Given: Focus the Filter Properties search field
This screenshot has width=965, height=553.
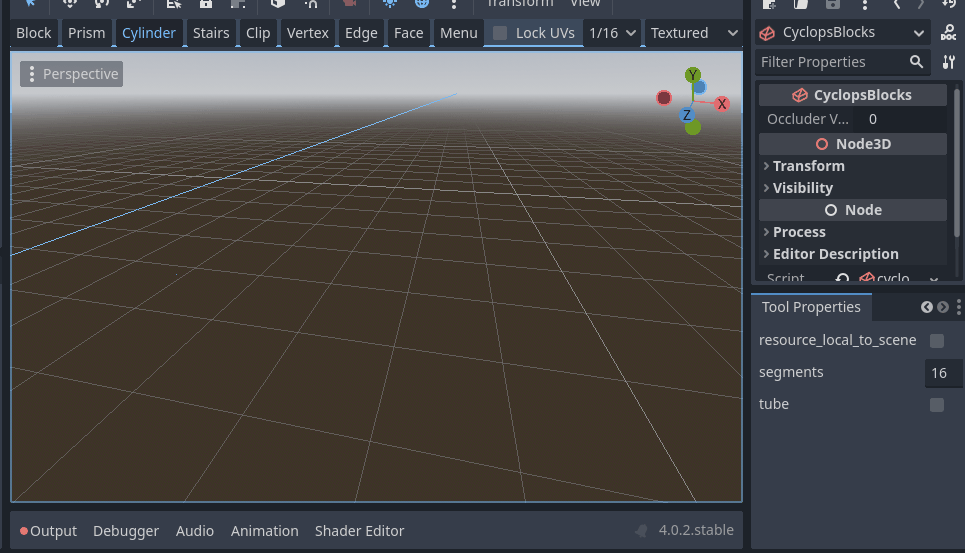Looking at the screenshot, I should tap(843, 62).
